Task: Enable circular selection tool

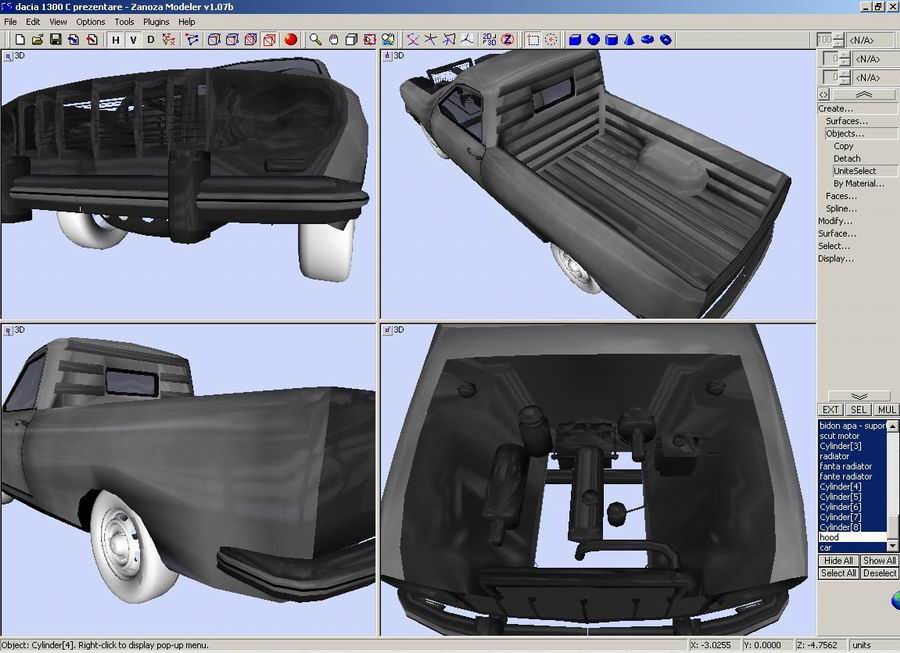Action: pos(551,40)
